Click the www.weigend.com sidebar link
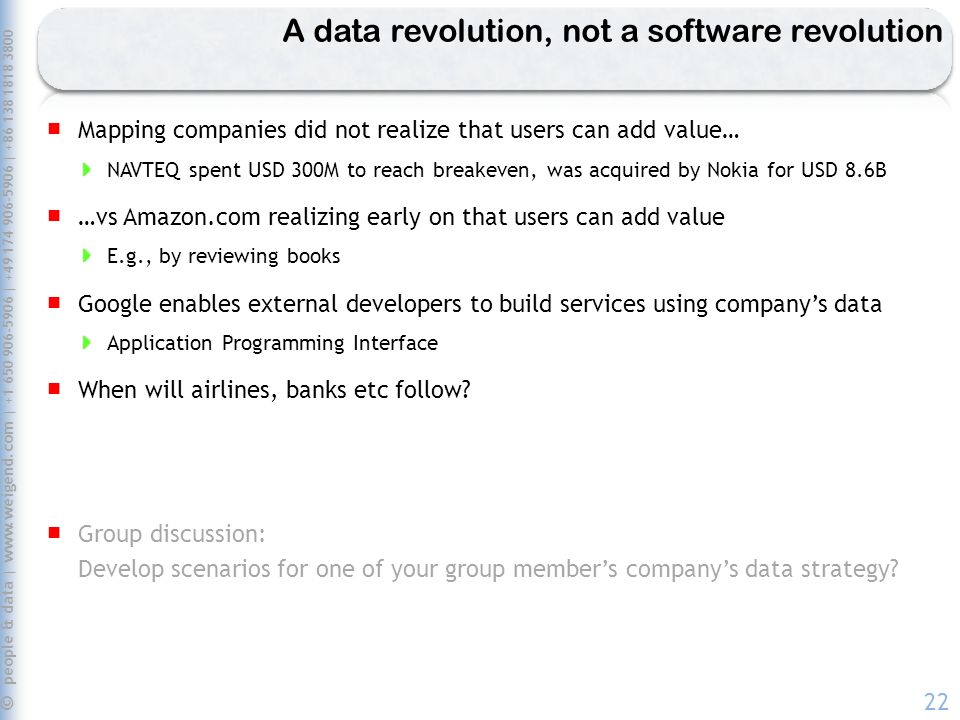This screenshot has width=960, height=720. [x=8, y=492]
